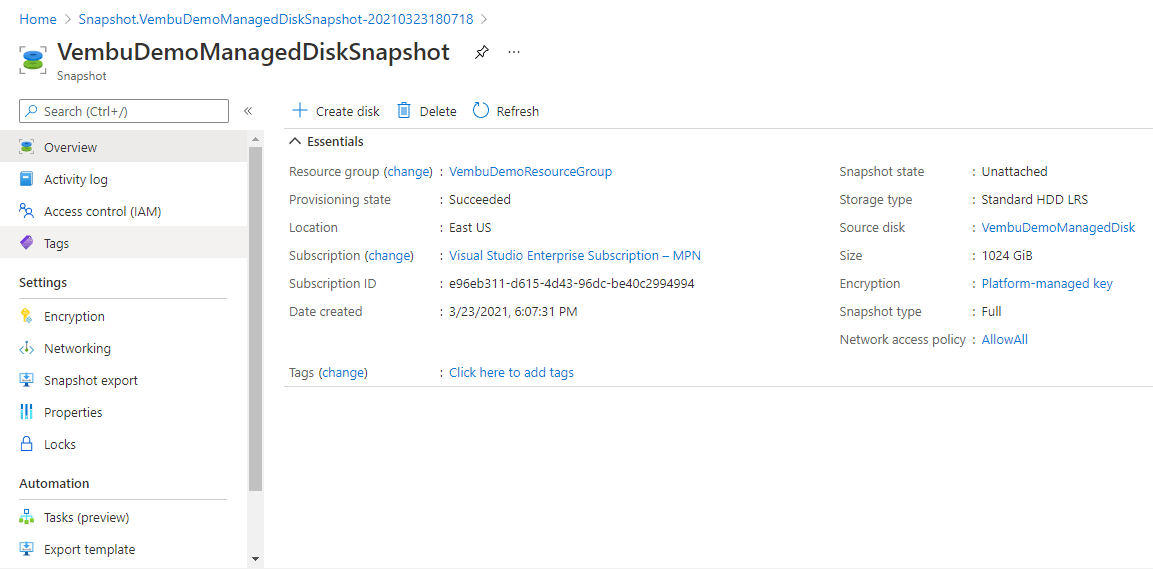Image resolution: width=1153 pixels, height=569 pixels.
Task: Click change next to Resource group
Action: coord(407,171)
